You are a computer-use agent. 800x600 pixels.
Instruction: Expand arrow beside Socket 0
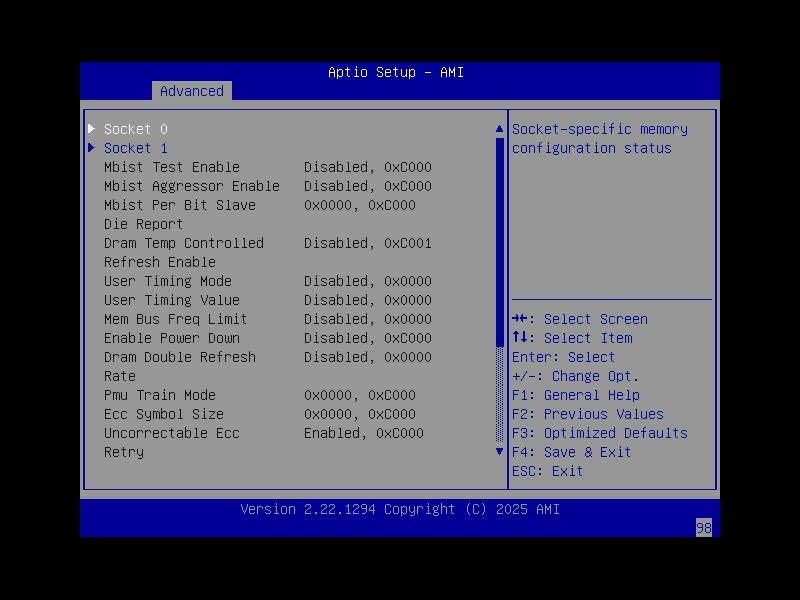(x=92, y=129)
